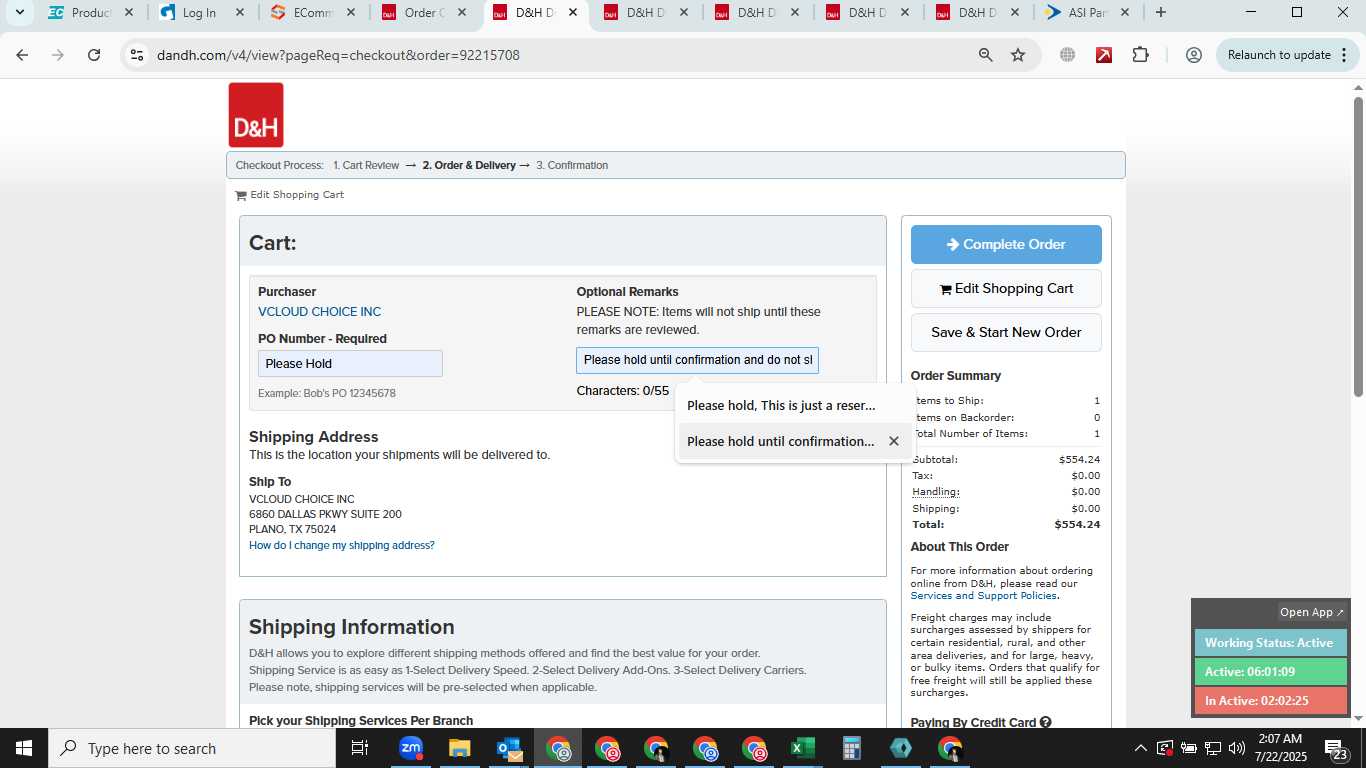Open a new browser tab
The image size is (1366, 768).
tap(1160, 12)
